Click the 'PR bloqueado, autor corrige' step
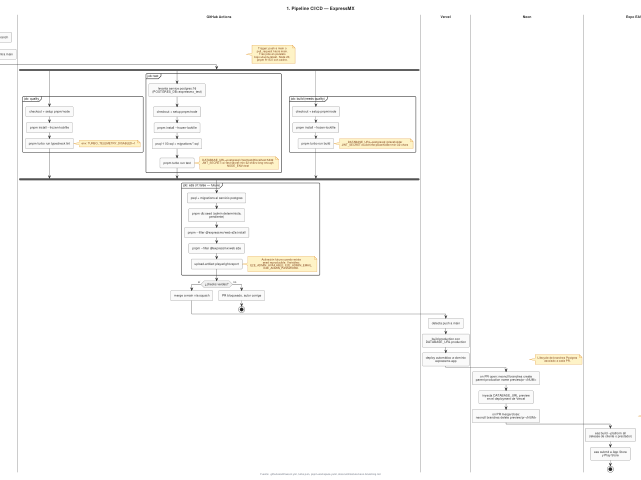The width and height of the screenshot is (641, 480). coord(241,295)
